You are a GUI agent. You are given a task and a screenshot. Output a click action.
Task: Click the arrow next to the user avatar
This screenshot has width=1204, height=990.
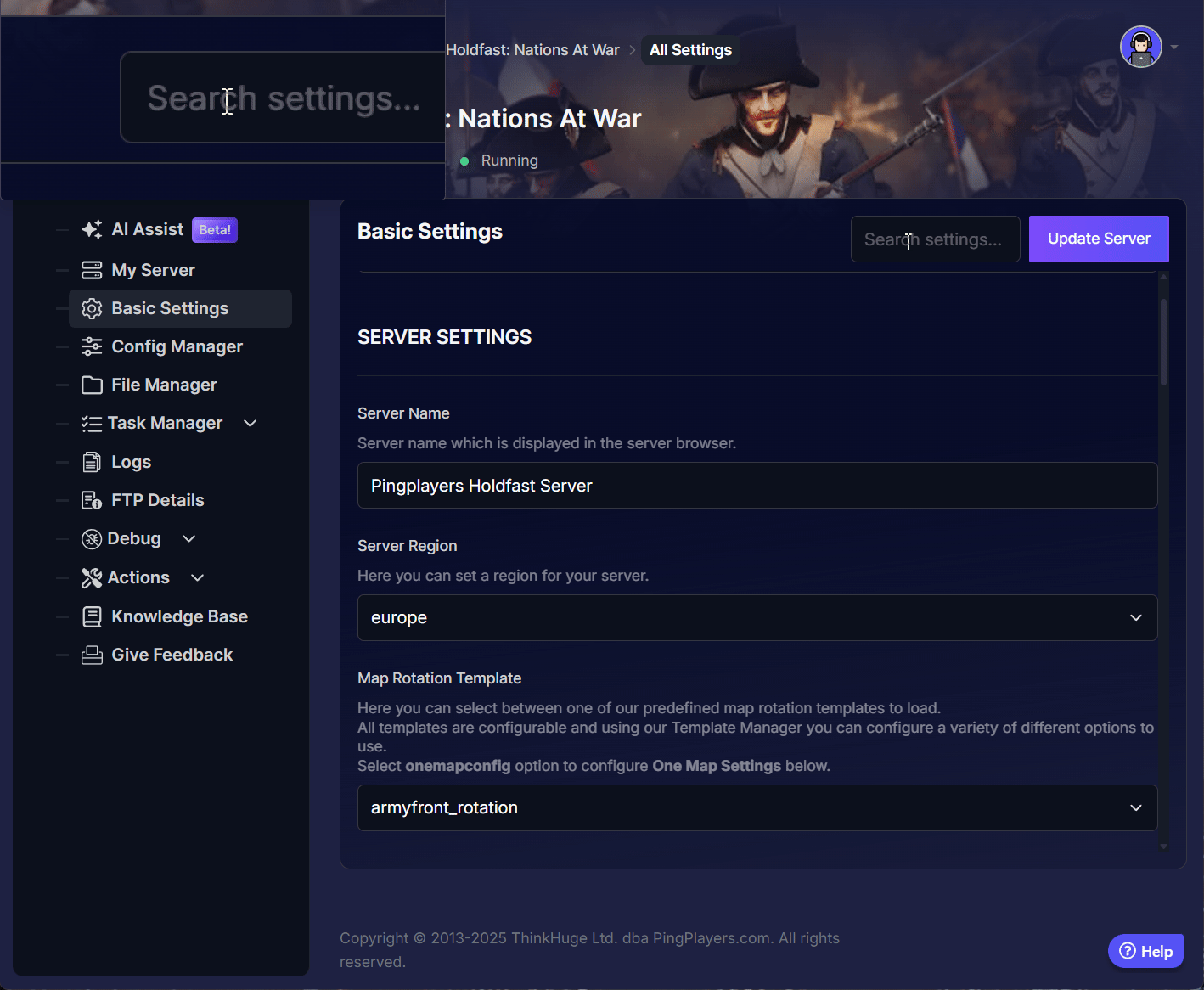tap(1174, 47)
